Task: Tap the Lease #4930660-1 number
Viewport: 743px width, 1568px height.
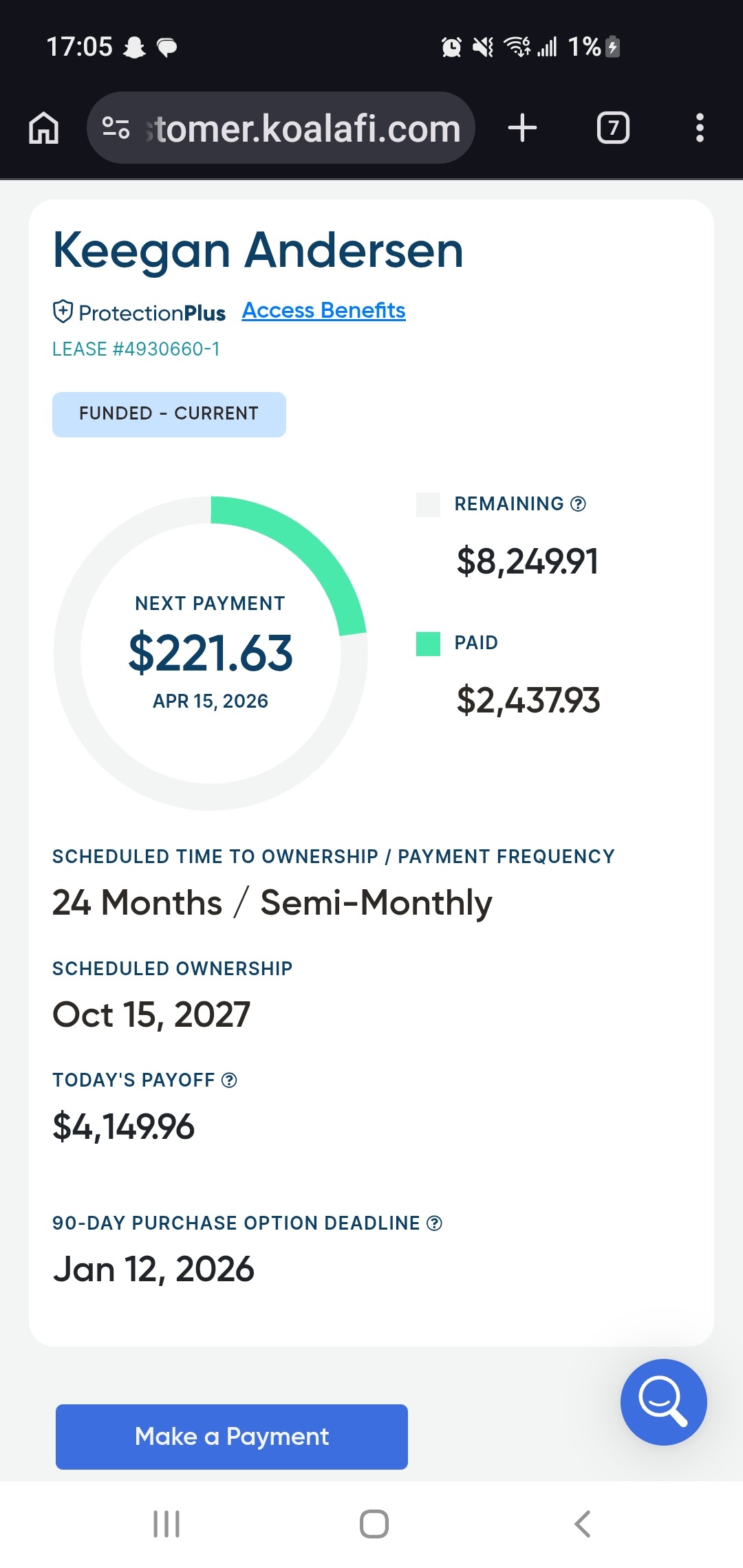Action: coord(136,349)
